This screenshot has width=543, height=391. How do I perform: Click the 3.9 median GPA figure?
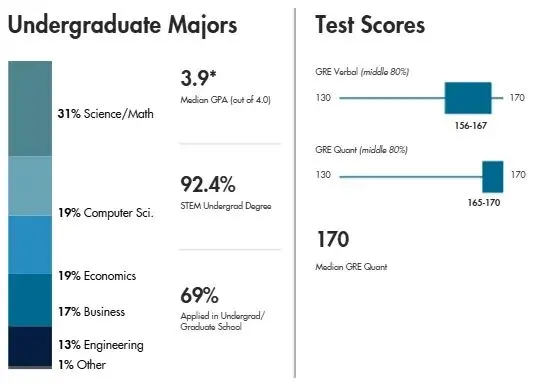[198, 78]
